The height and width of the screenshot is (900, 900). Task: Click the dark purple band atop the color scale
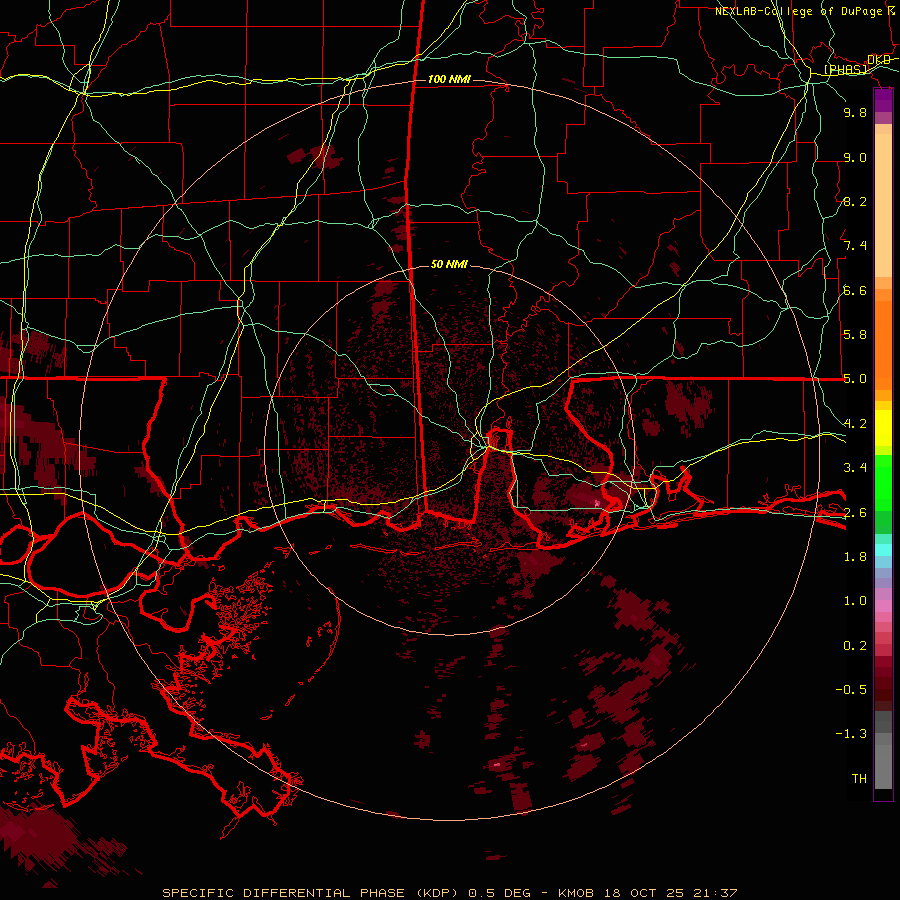pos(883,100)
